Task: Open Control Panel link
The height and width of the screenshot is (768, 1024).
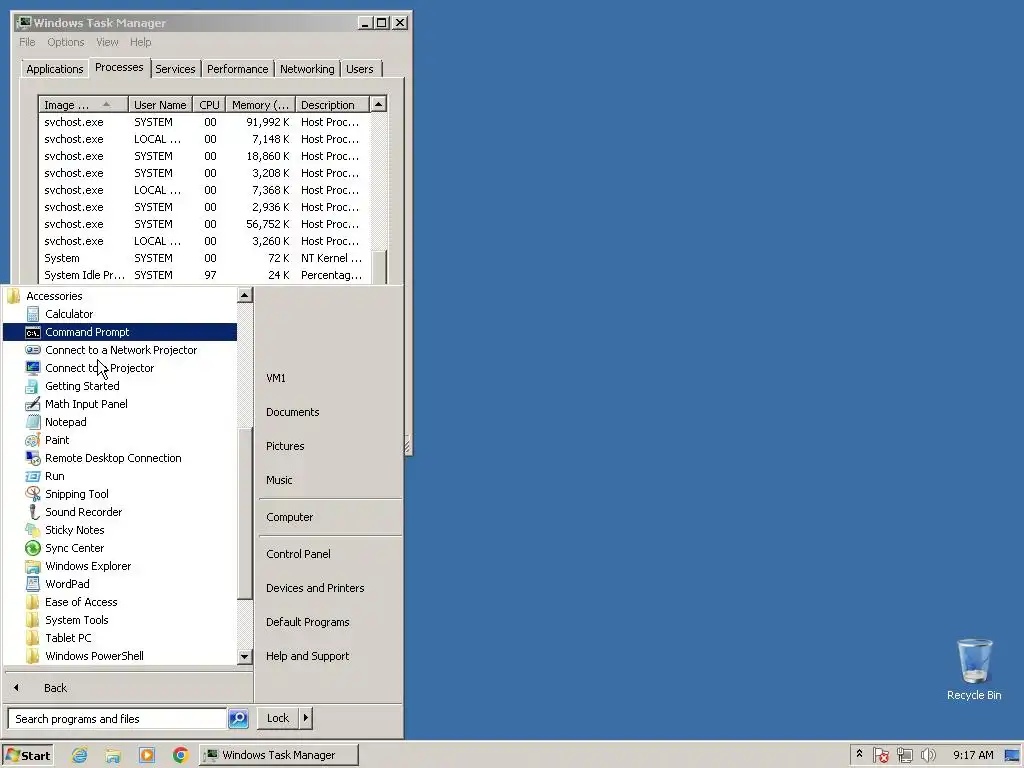Action: [x=298, y=554]
